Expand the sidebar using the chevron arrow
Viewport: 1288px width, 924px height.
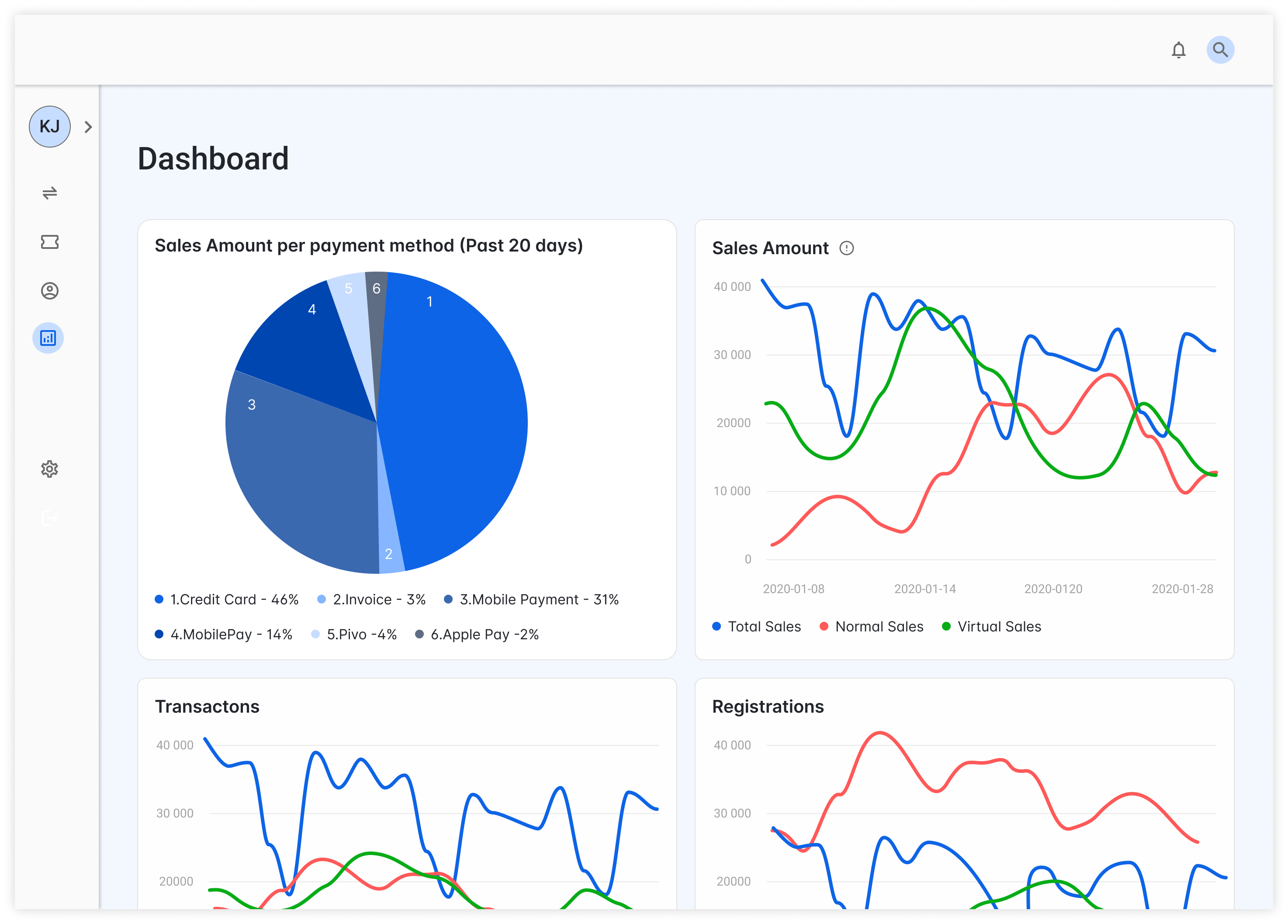coord(88,127)
